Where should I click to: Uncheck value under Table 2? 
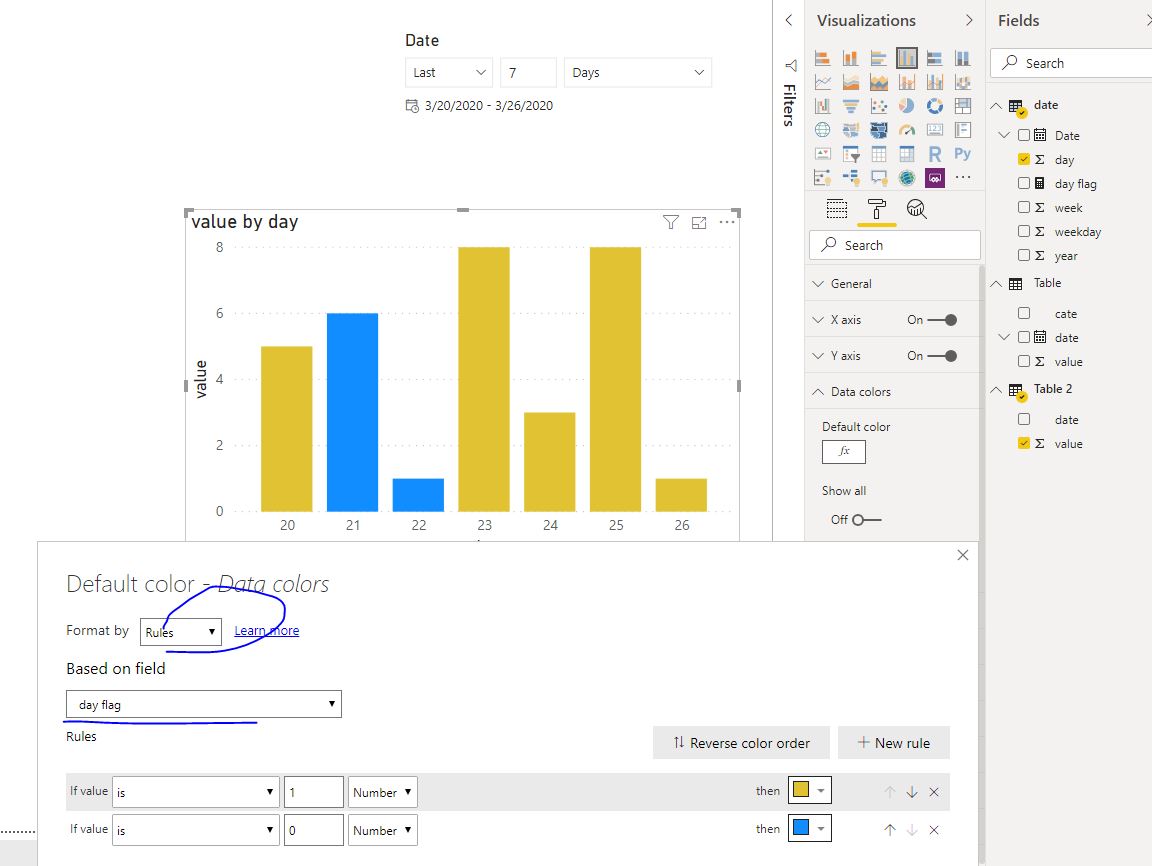1023,443
